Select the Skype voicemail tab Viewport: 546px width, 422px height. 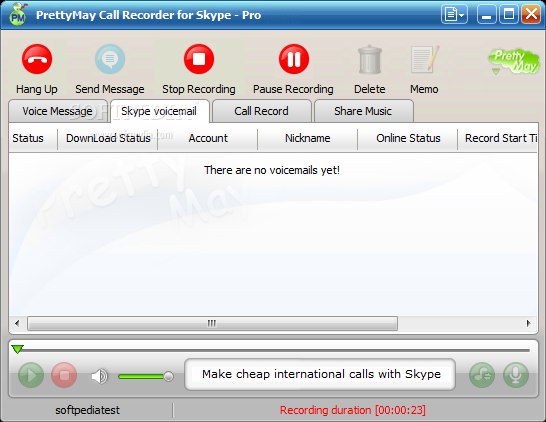(159, 111)
